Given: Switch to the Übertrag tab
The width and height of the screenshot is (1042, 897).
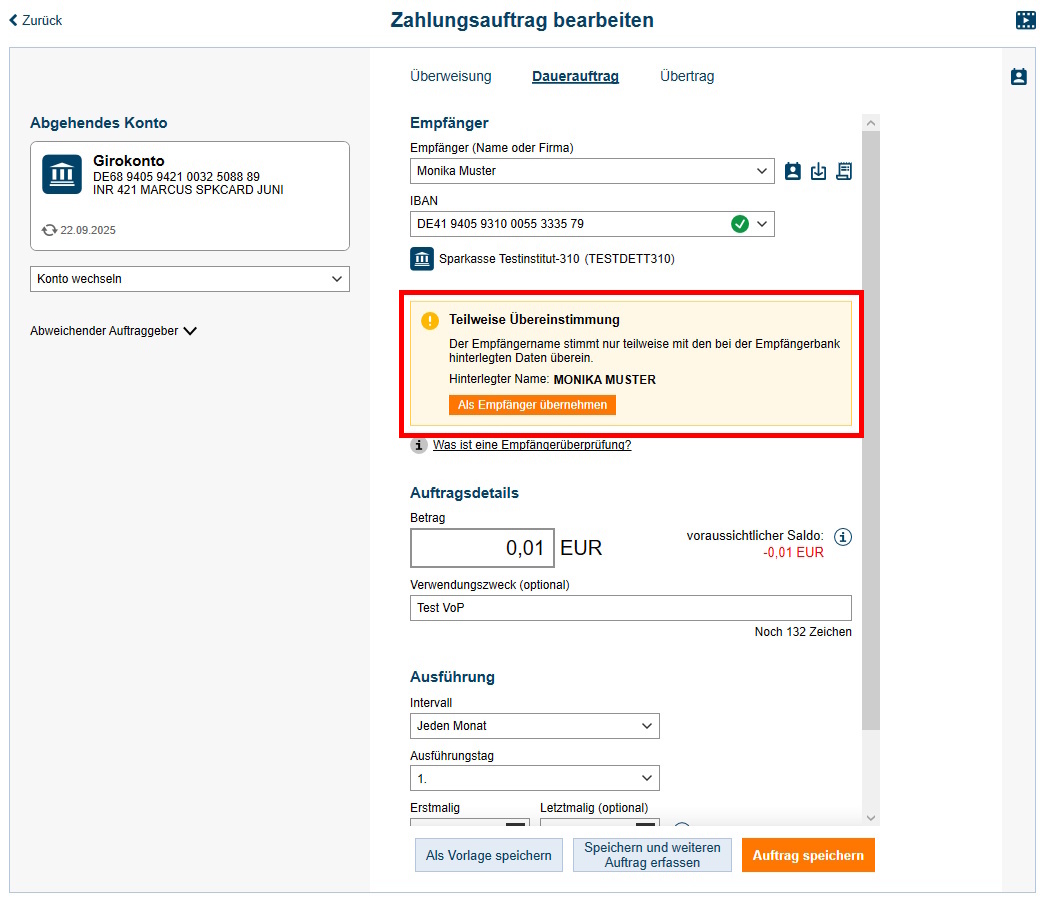Looking at the screenshot, I should pyautogui.click(x=686, y=76).
